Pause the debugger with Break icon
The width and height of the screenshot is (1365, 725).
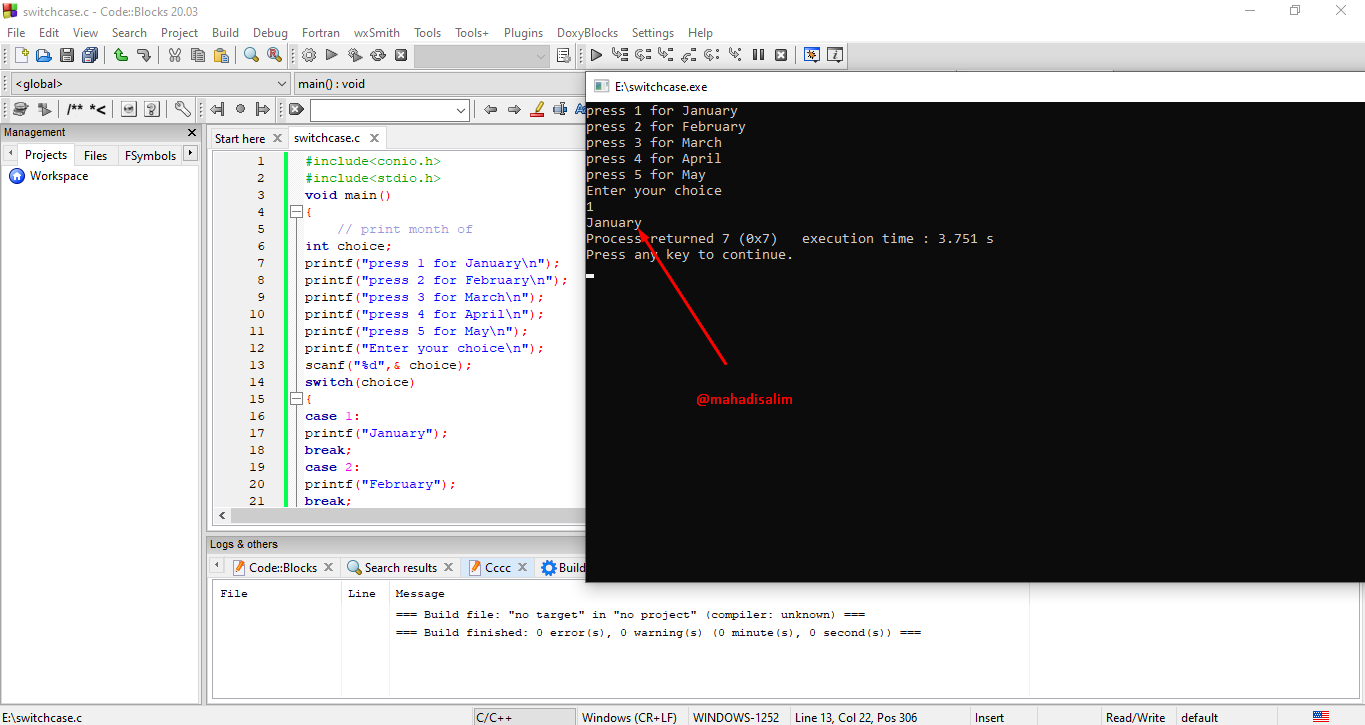pos(758,56)
